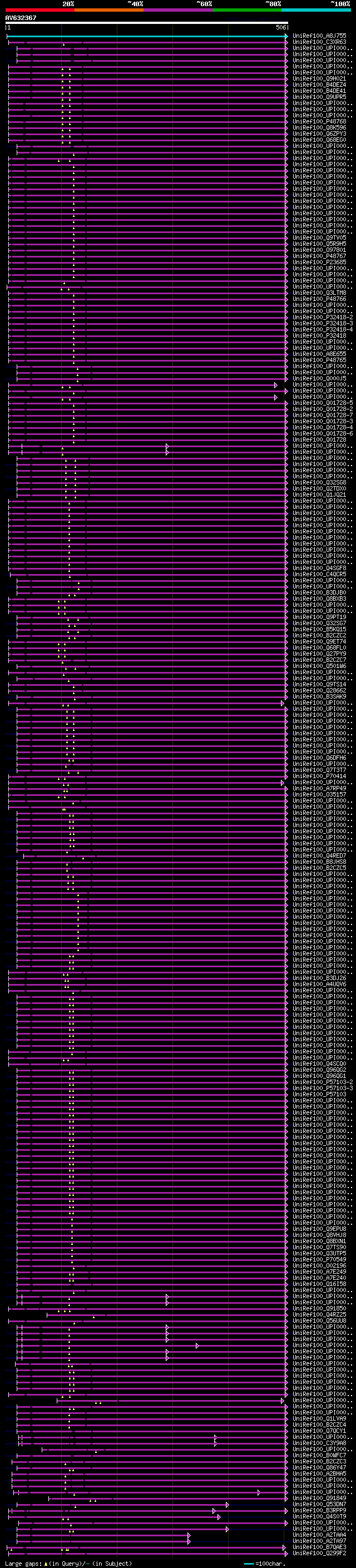
Task: Select hit UniRef100_Q8K596
Action: [319, 127]
